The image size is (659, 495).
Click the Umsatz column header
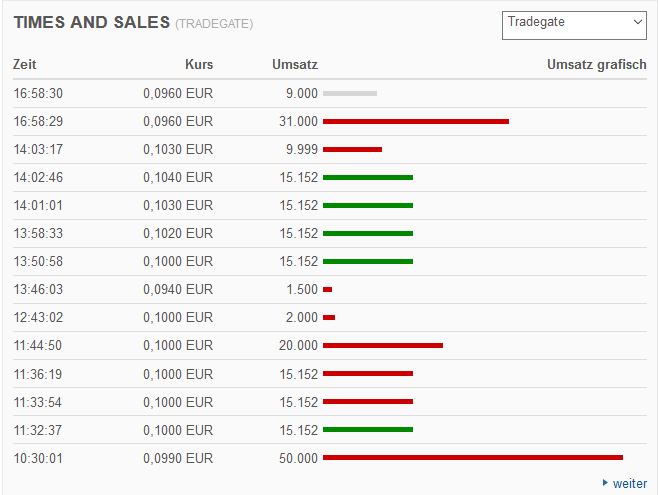pos(295,65)
